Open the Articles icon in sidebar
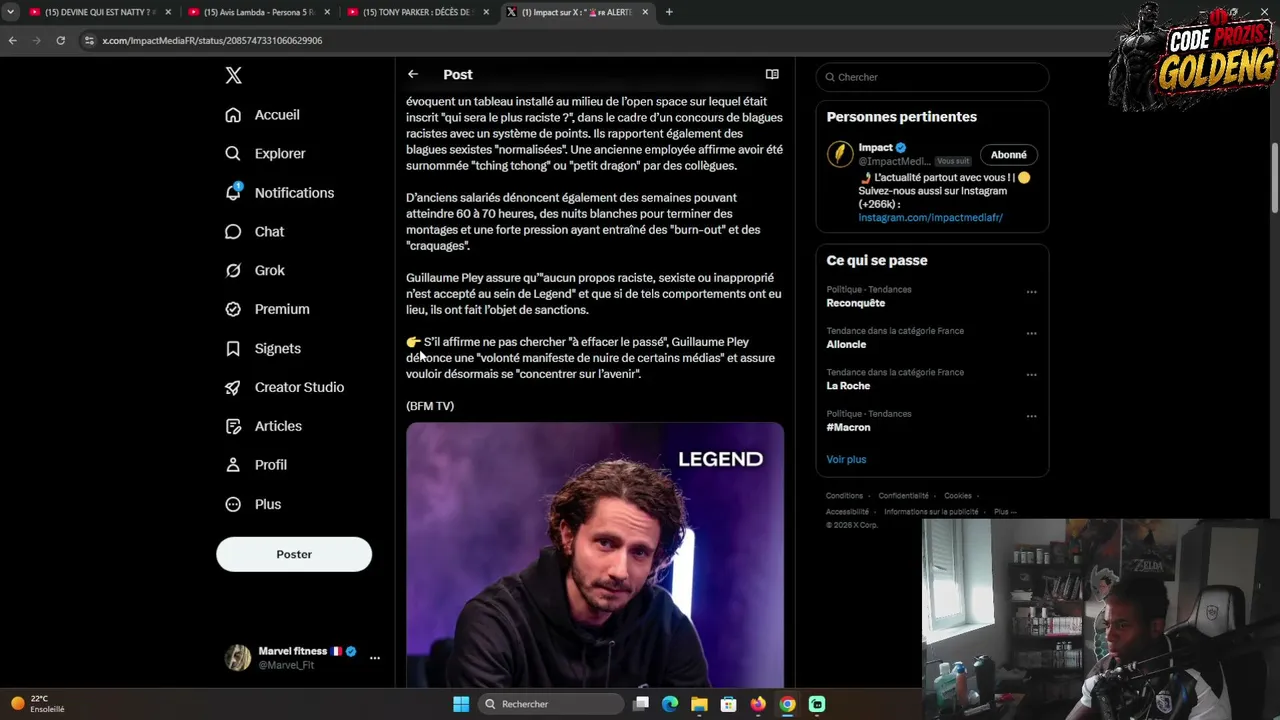The height and width of the screenshot is (720, 1280). click(x=233, y=426)
